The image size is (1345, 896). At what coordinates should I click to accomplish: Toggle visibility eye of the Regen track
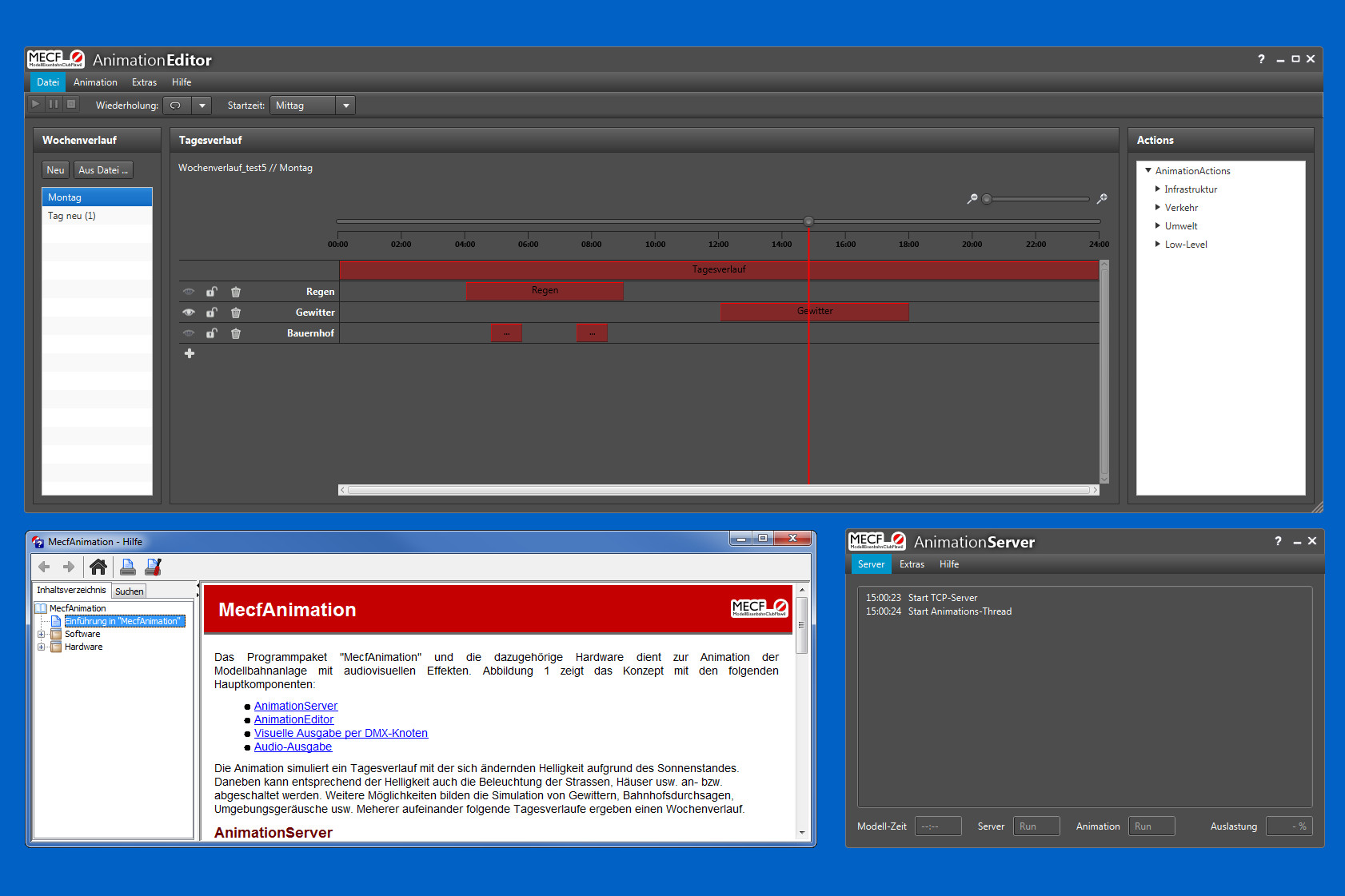click(x=189, y=292)
